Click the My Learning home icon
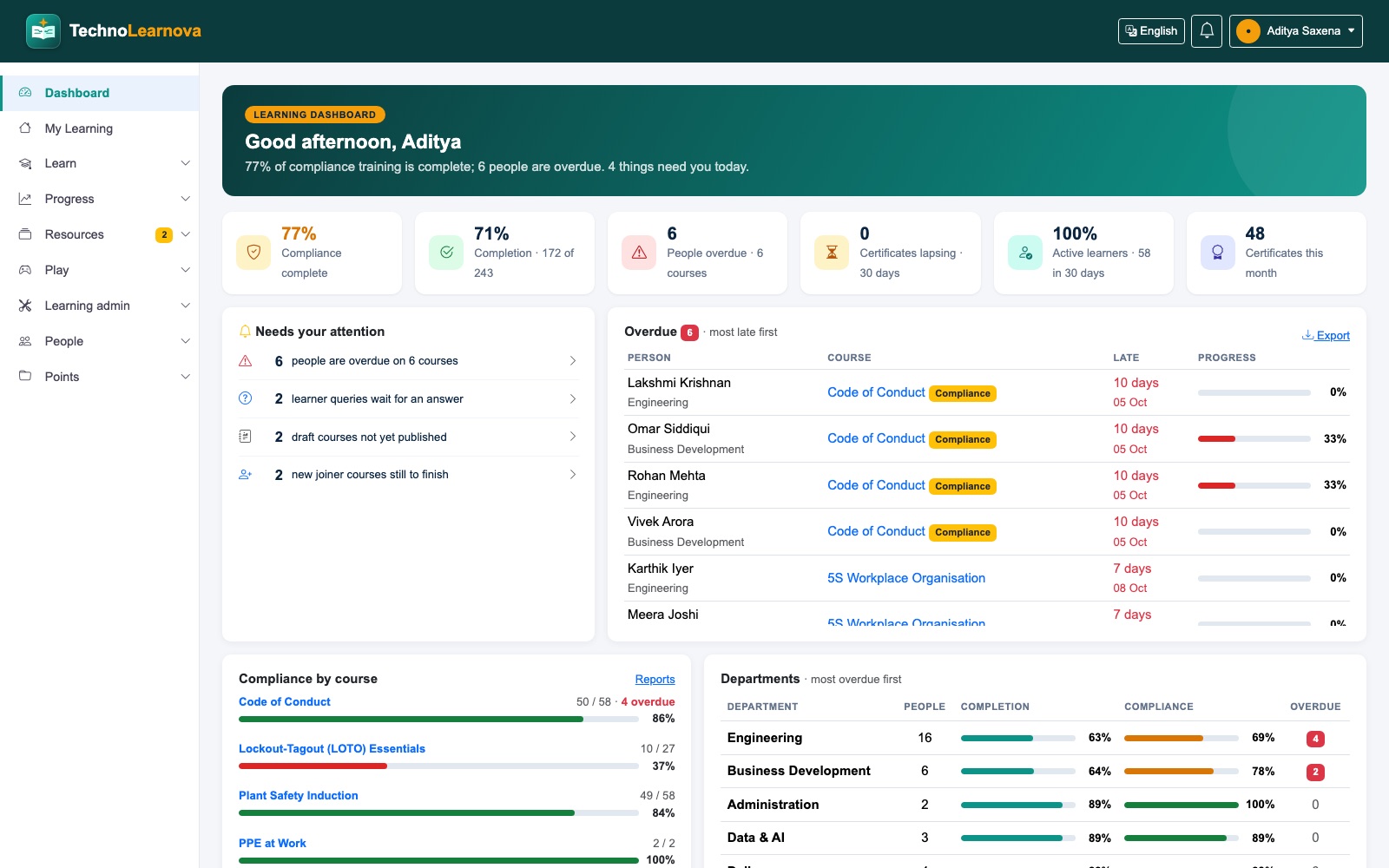 pos(25,128)
